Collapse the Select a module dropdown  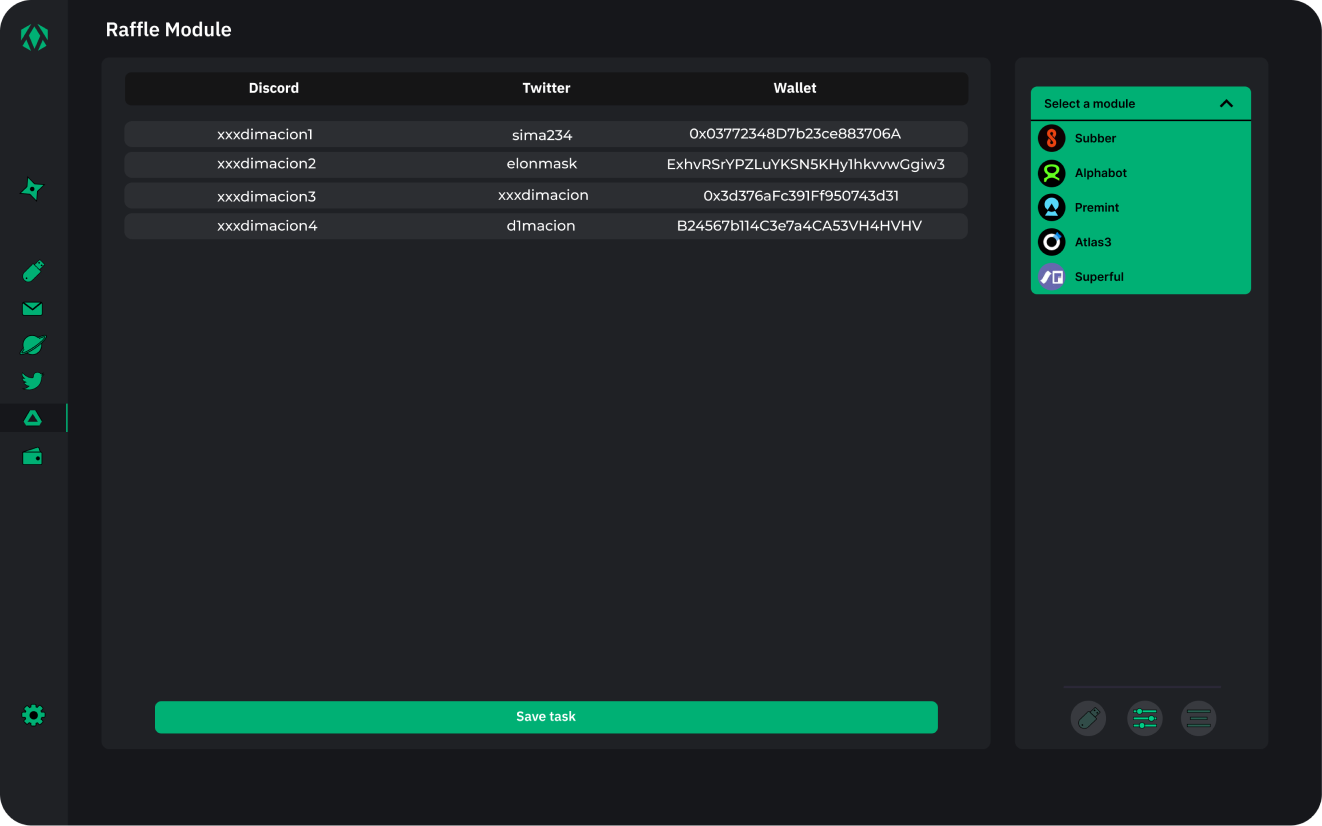pyautogui.click(x=1226, y=104)
